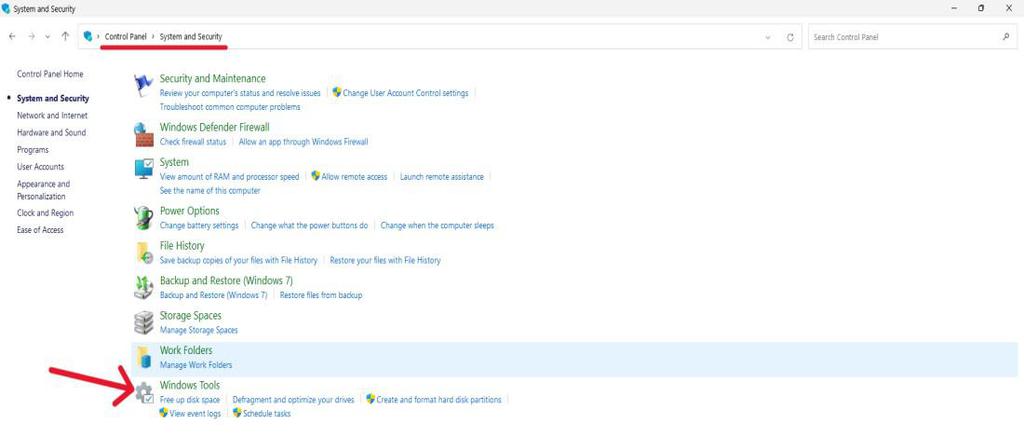
Task: Open User Accounts category
Action: (x=40, y=167)
